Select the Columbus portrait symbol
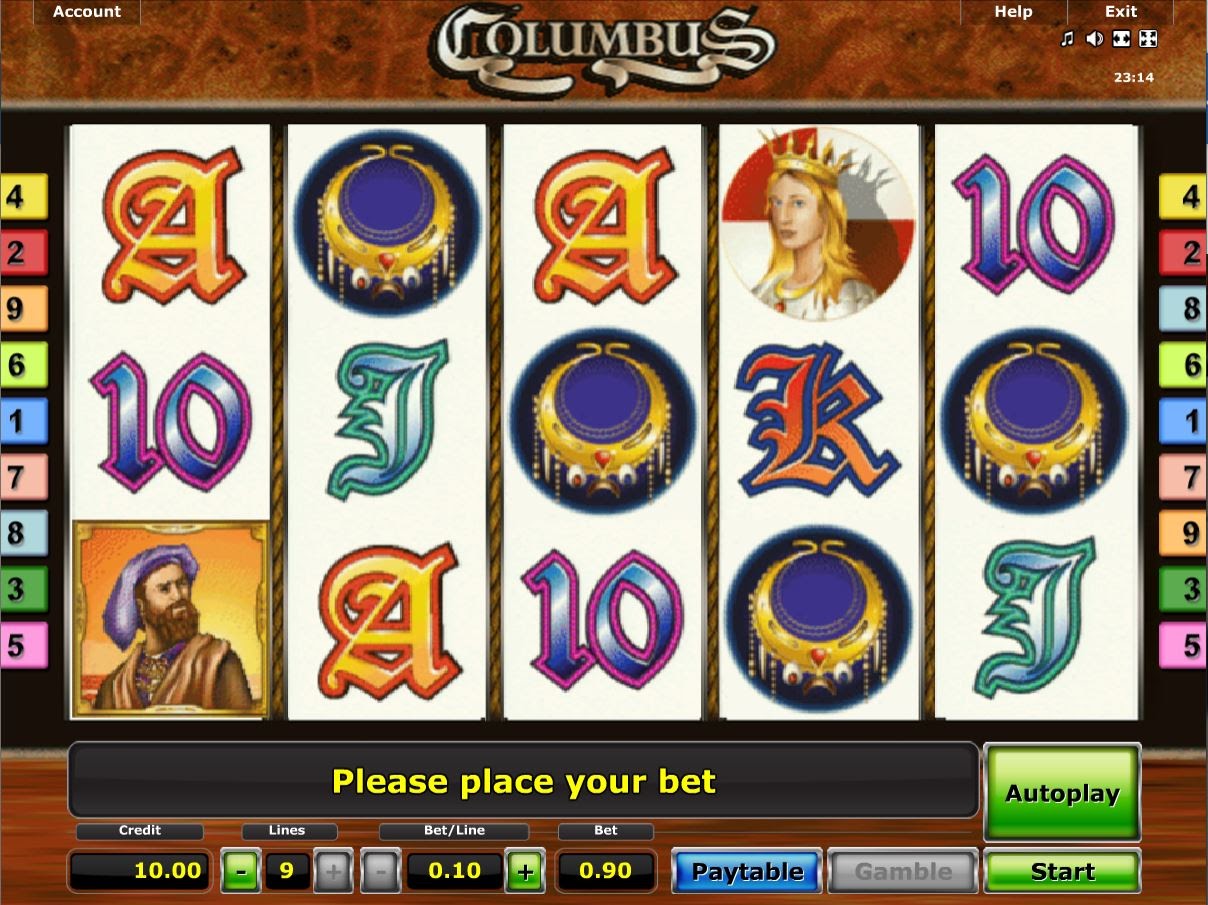Viewport: 1208px width, 905px height. (171, 618)
